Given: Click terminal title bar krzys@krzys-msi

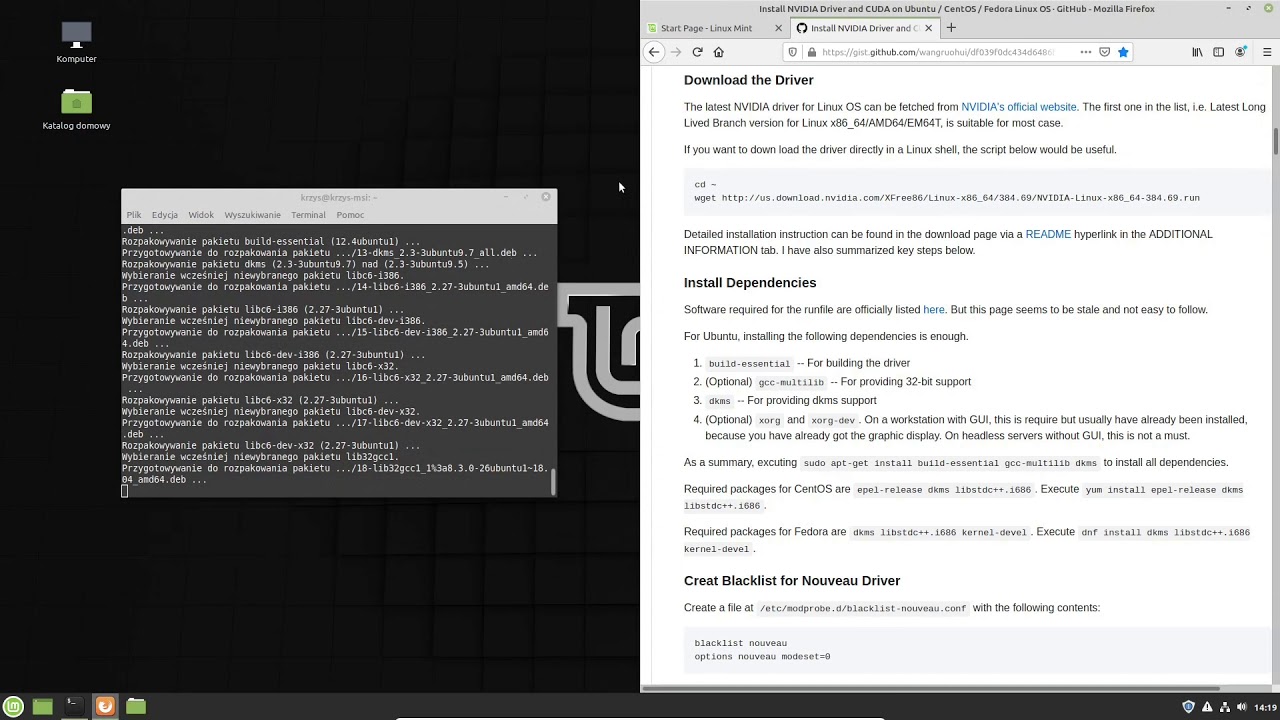Looking at the screenshot, I should click(x=338, y=198).
